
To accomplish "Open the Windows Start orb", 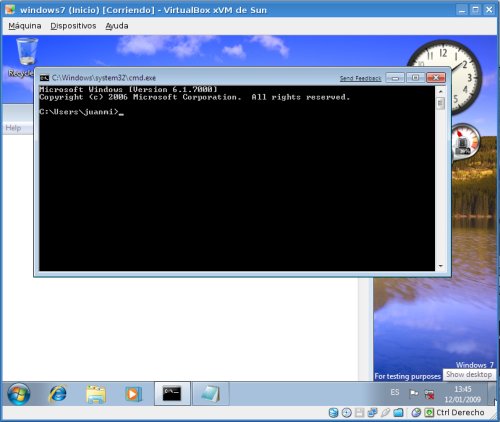I will (19, 394).
